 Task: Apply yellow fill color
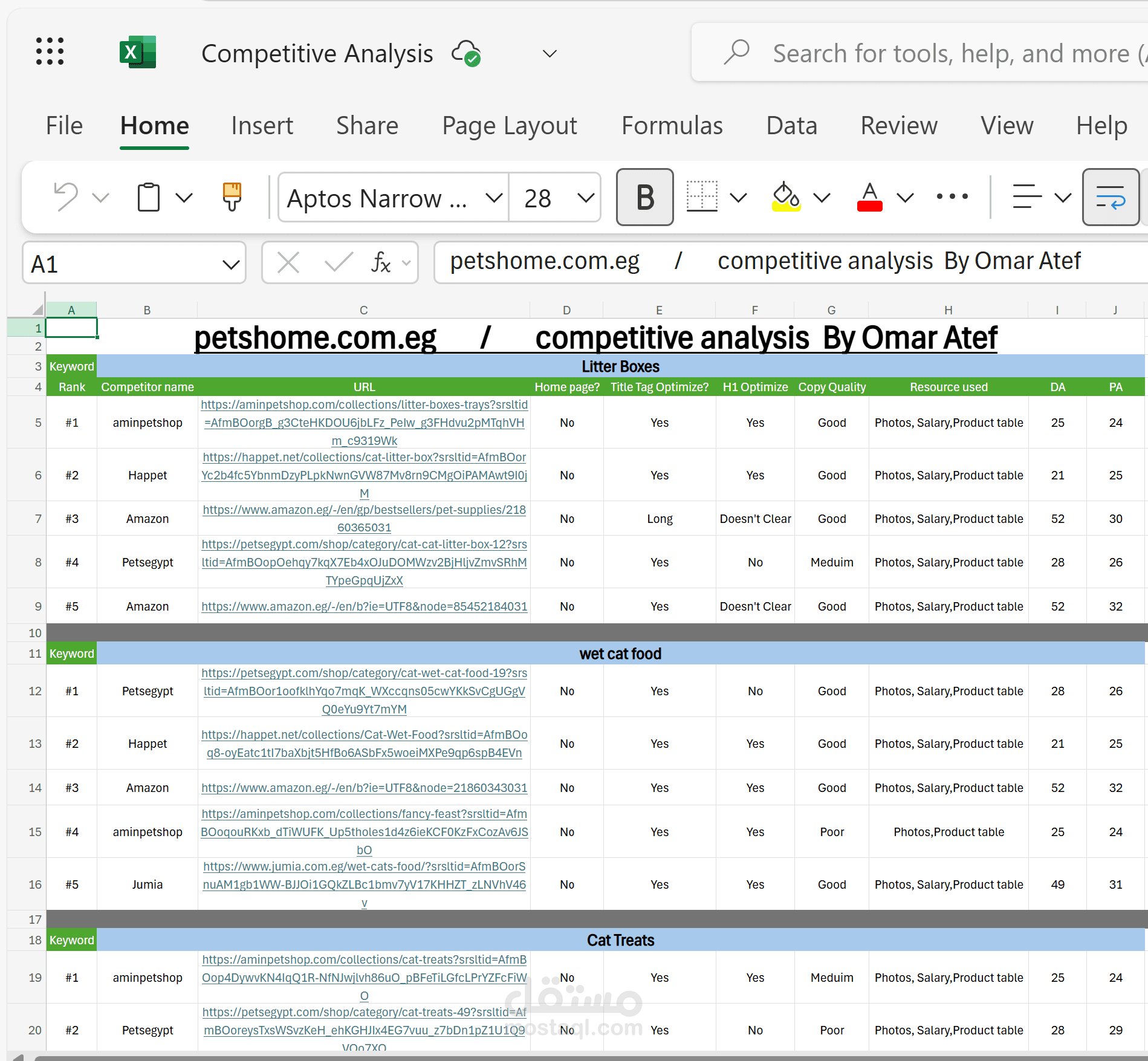pyautogui.click(x=786, y=197)
